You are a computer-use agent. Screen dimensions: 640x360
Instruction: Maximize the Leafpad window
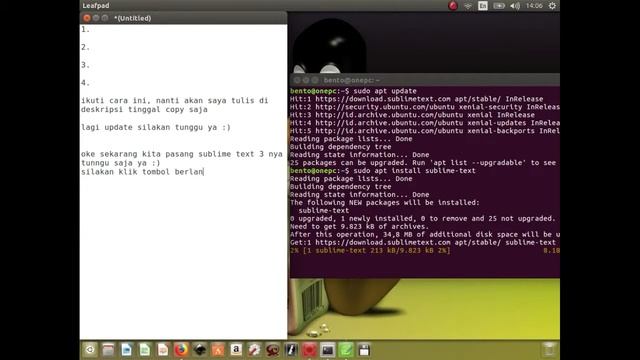105,18
